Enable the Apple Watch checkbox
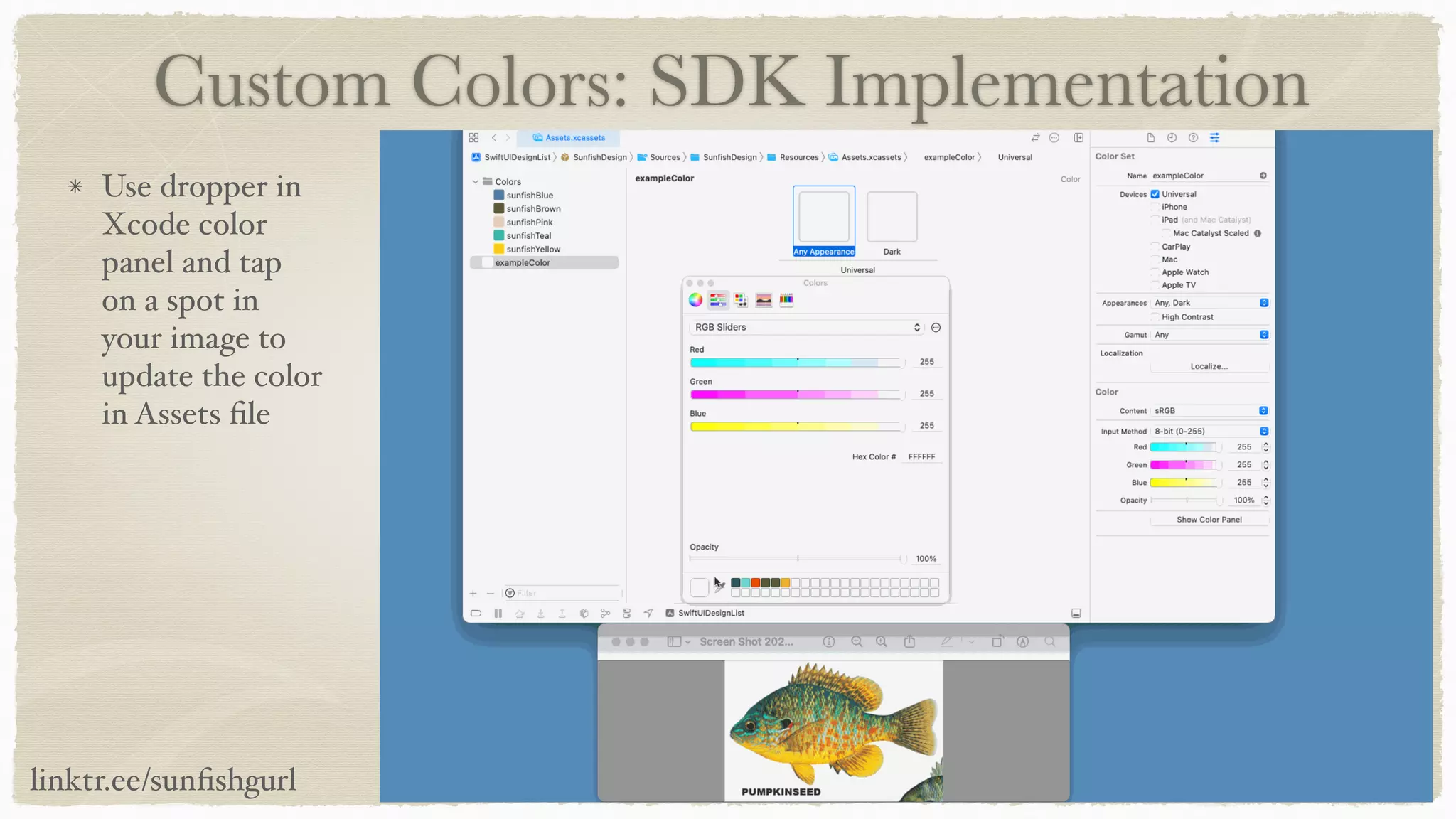This screenshot has width=1456, height=819. pos(1155,272)
